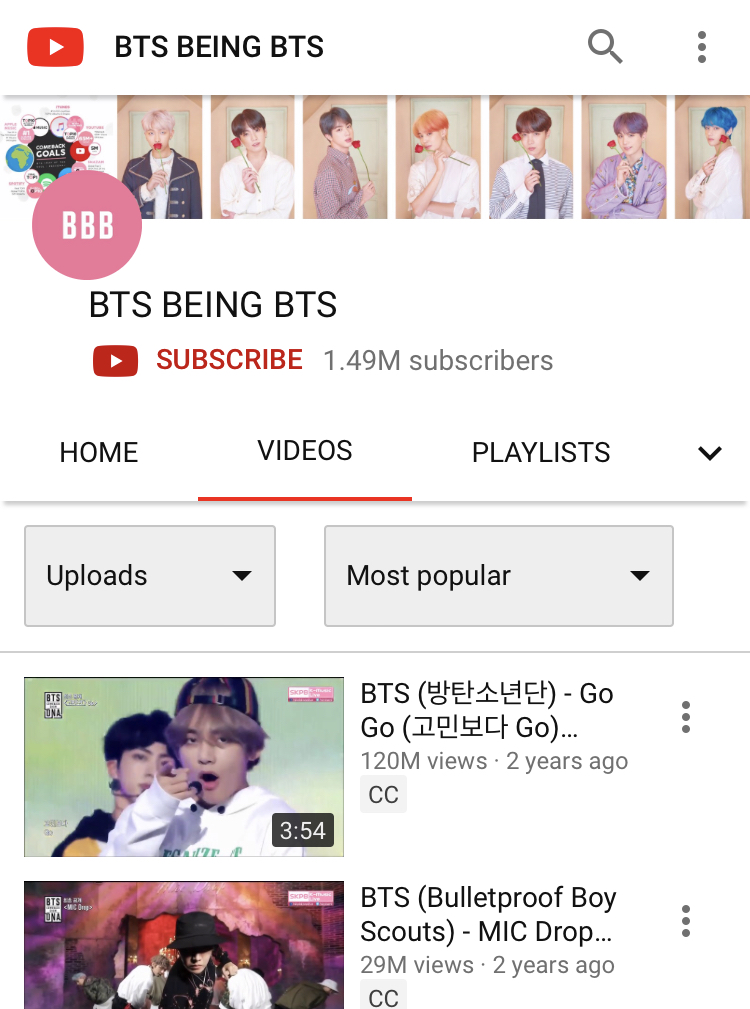This screenshot has width=750, height=1009.
Task: Open options for the Go Go video
Action: pyautogui.click(x=686, y=717)
